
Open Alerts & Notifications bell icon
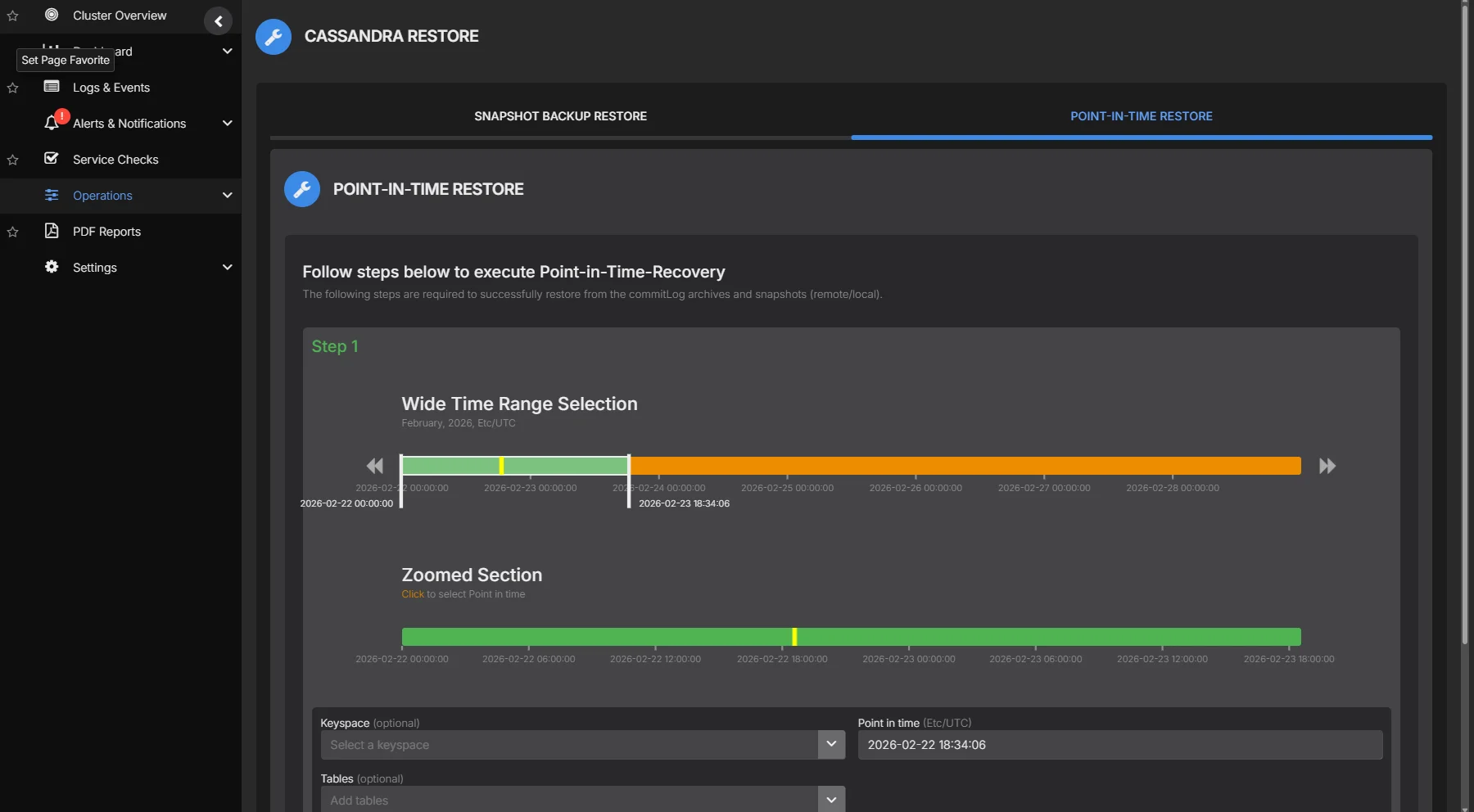[52, 123]
